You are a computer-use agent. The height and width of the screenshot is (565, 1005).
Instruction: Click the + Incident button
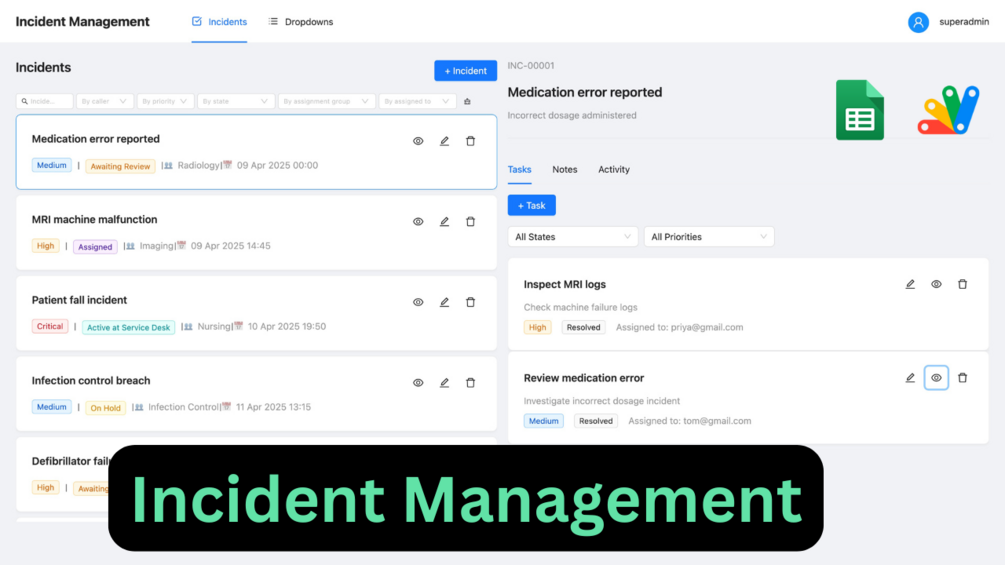click(465, 70)
